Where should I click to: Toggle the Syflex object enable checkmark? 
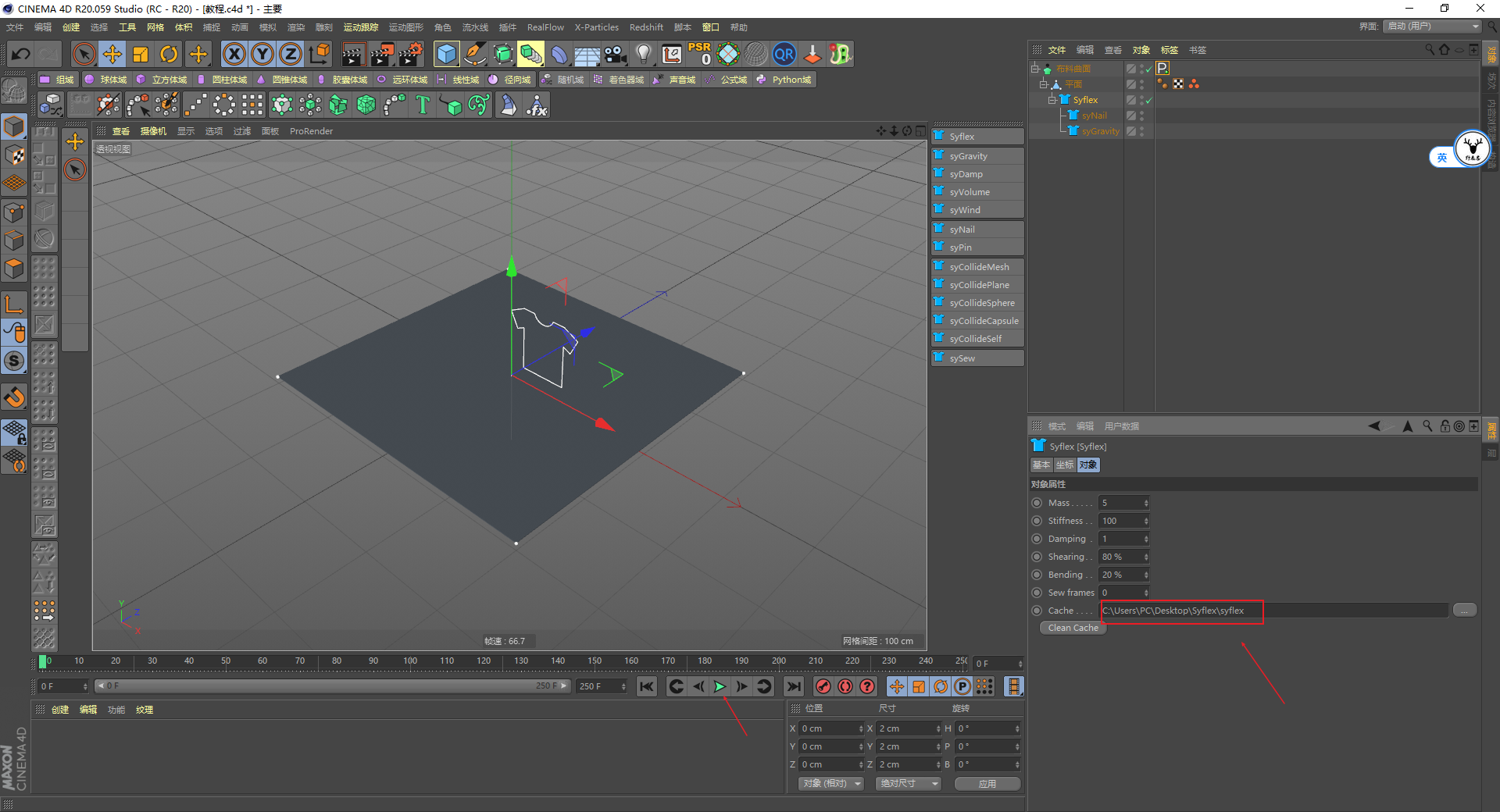(x=1149, y=100)
